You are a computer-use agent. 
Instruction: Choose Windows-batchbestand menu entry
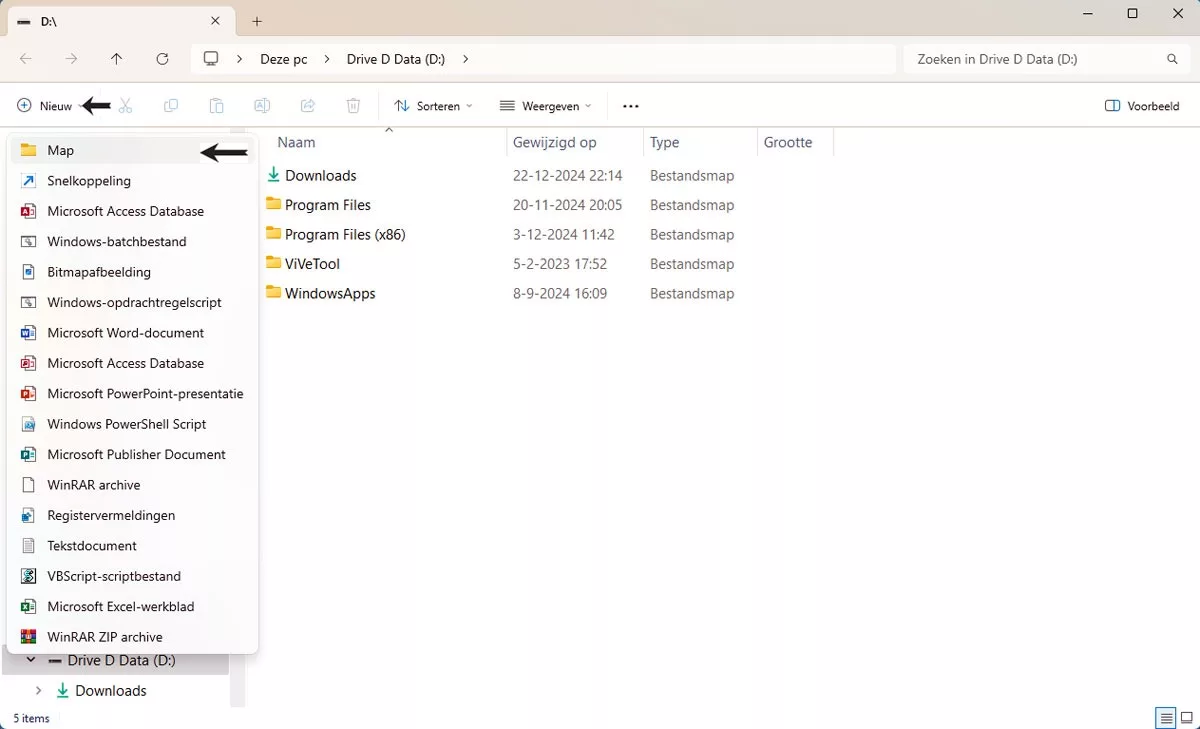tap(132, 242)
